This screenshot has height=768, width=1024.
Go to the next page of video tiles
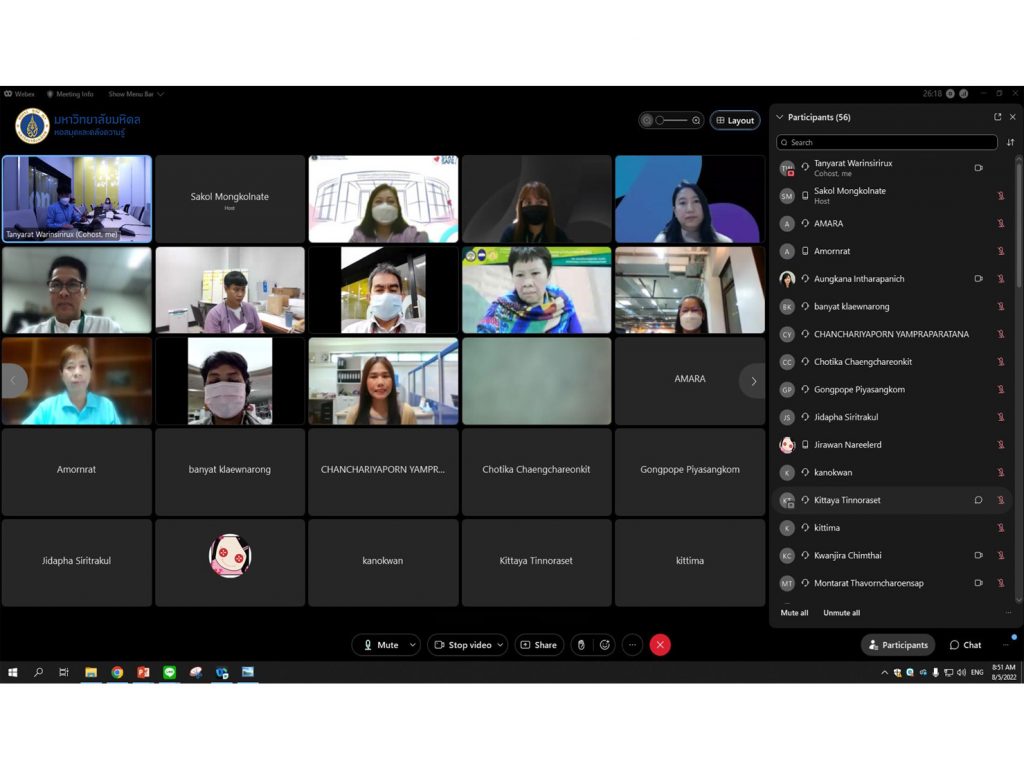(x=753, y=381)
